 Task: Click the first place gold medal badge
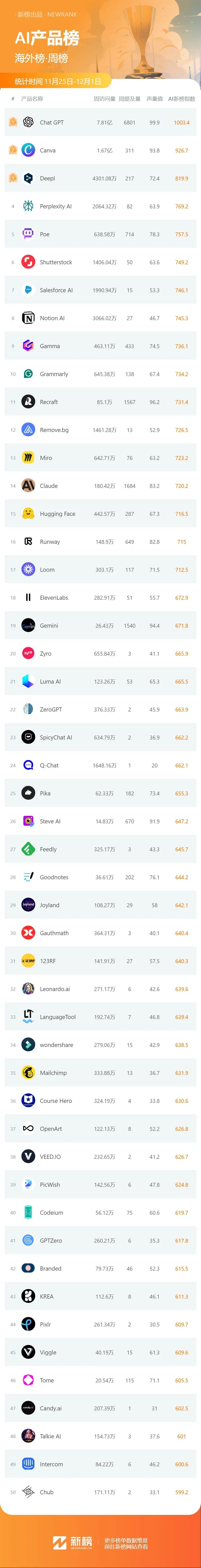pyautogui.click(x=13, y=122)
